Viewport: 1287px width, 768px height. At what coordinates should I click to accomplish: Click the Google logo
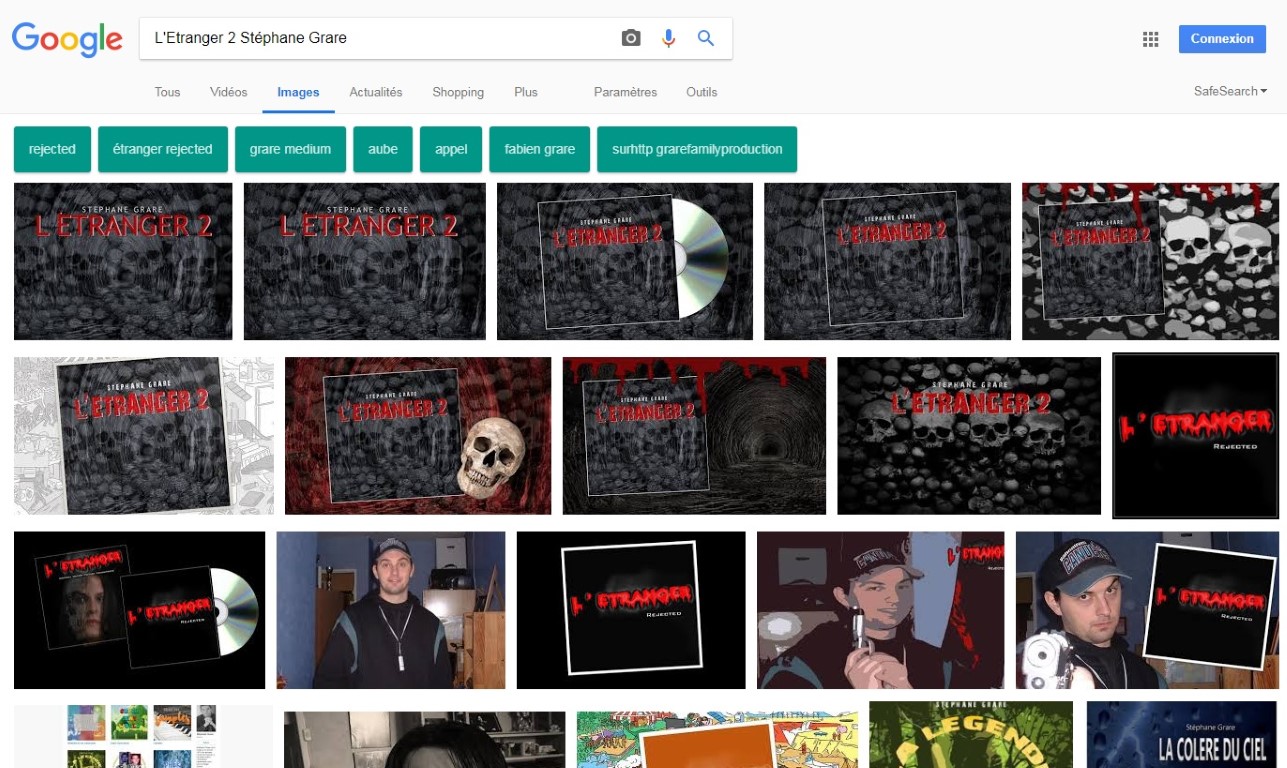(x=67, y=38)
